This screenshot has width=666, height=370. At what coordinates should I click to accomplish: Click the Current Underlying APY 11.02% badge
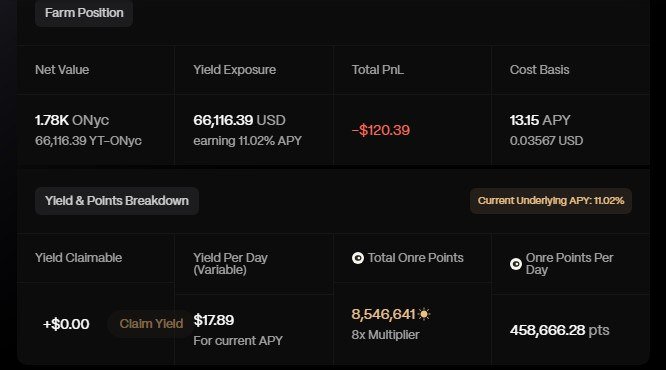click(551, 201)
